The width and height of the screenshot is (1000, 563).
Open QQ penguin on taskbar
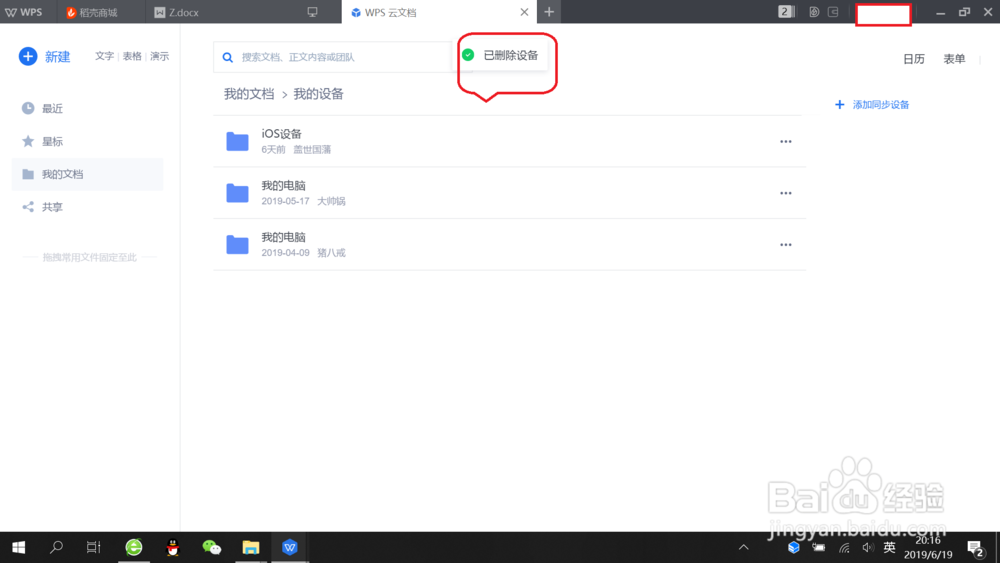point(173,547)
